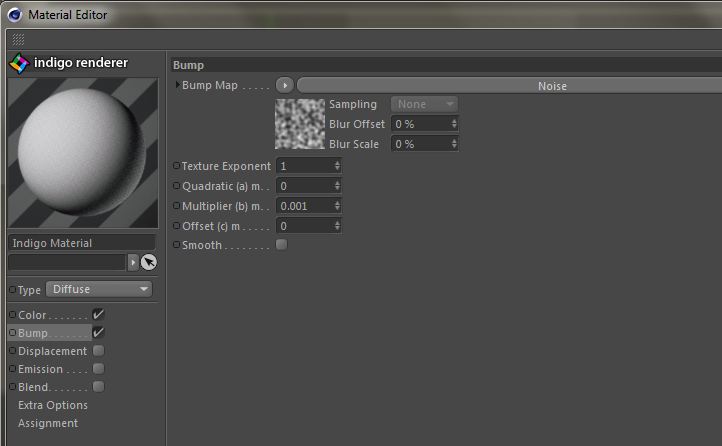
Task: Click the Blend animation dot
Action: (12, 387)
